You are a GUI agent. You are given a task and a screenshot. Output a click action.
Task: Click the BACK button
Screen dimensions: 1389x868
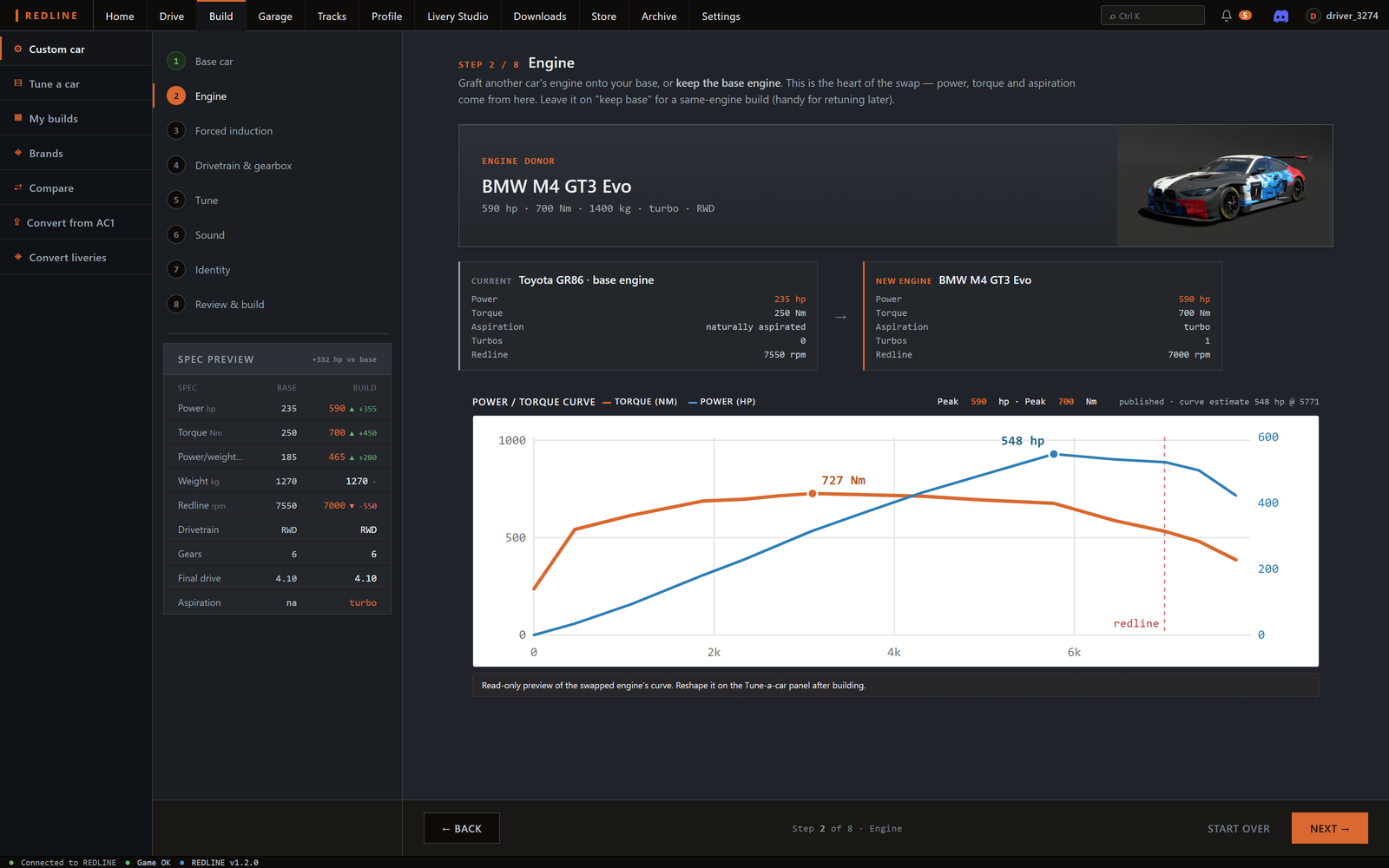tap(461, 828)
